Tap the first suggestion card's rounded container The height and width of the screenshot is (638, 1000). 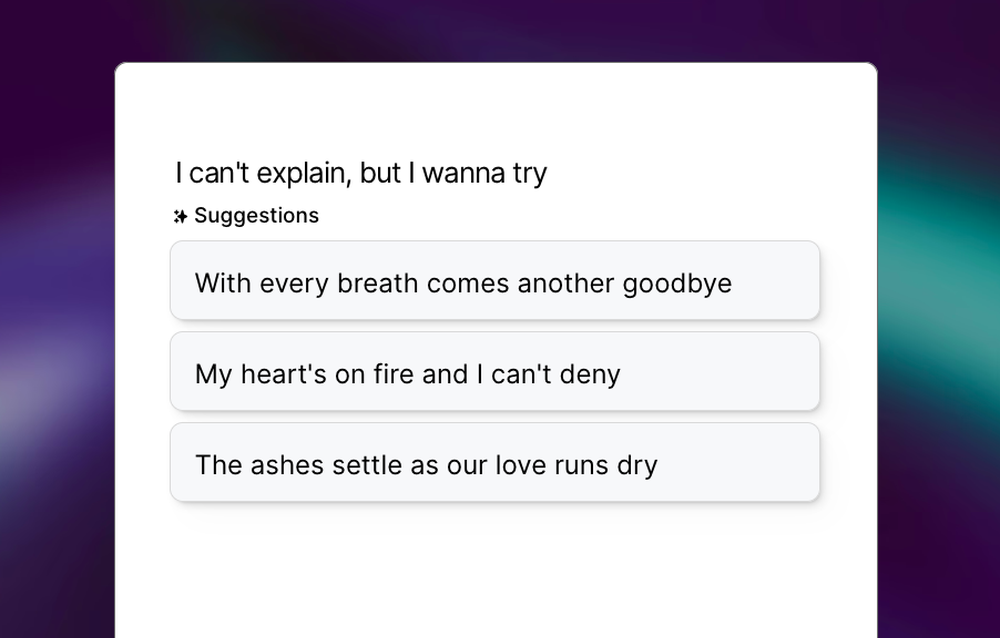coord(495,283)
